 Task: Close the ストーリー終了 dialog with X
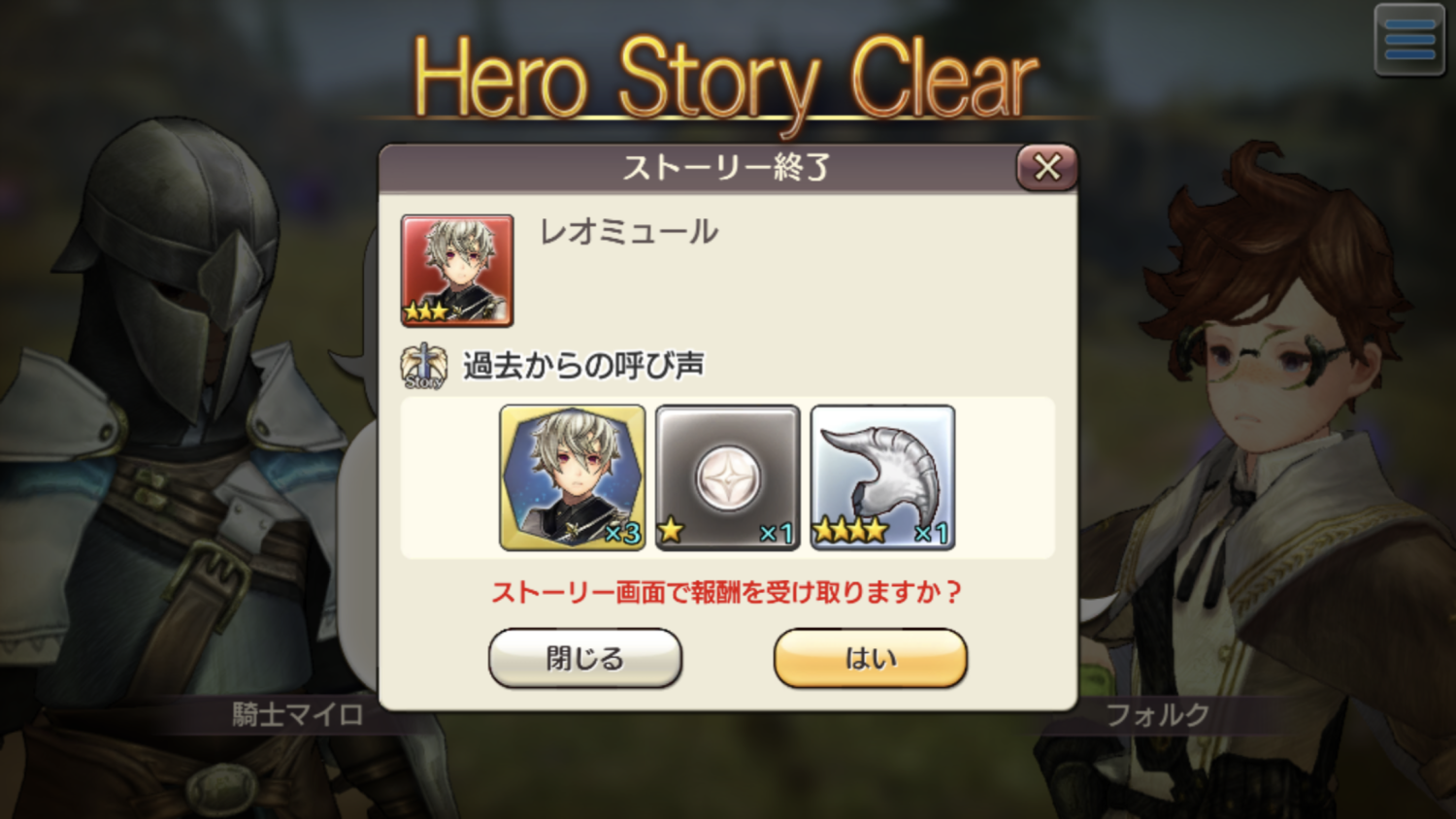tap(1046, 168)
